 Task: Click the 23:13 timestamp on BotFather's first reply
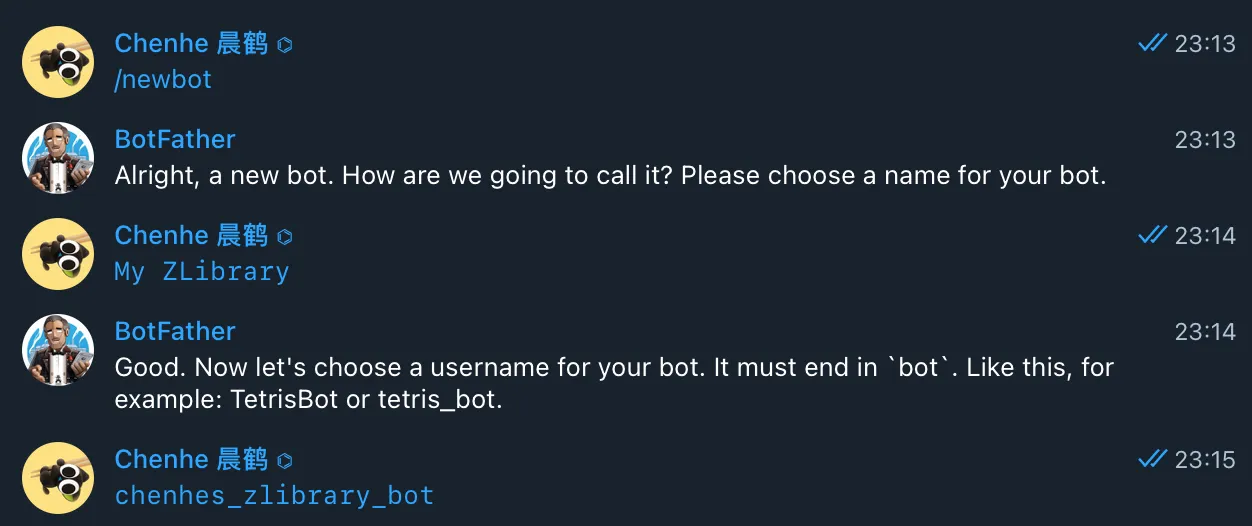(x=1205, y=140)
